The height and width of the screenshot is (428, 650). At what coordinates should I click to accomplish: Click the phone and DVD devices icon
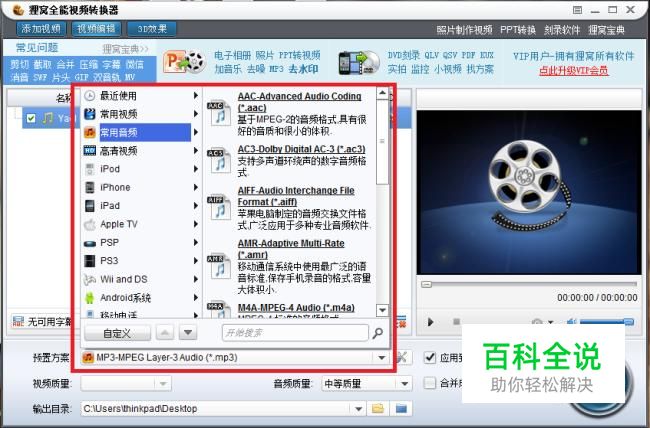pos(359,63)
